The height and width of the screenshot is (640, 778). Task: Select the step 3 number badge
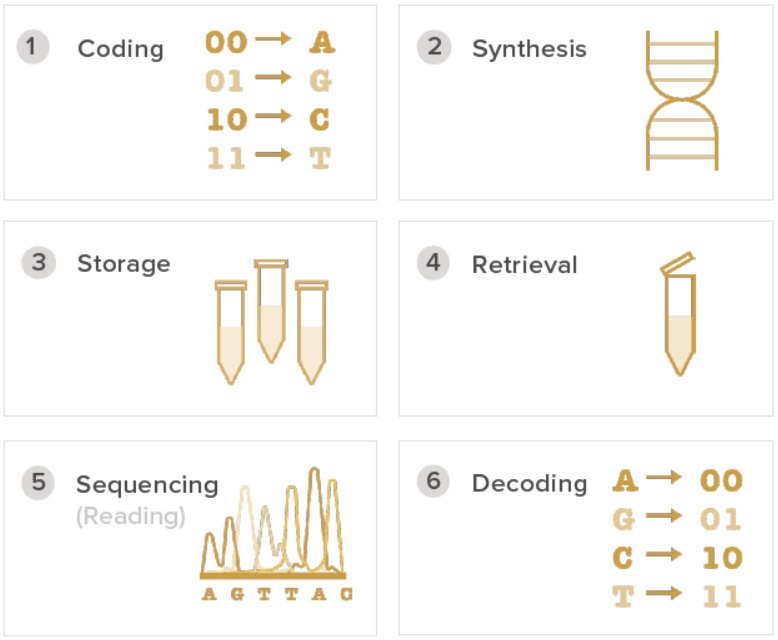point(38,263)
